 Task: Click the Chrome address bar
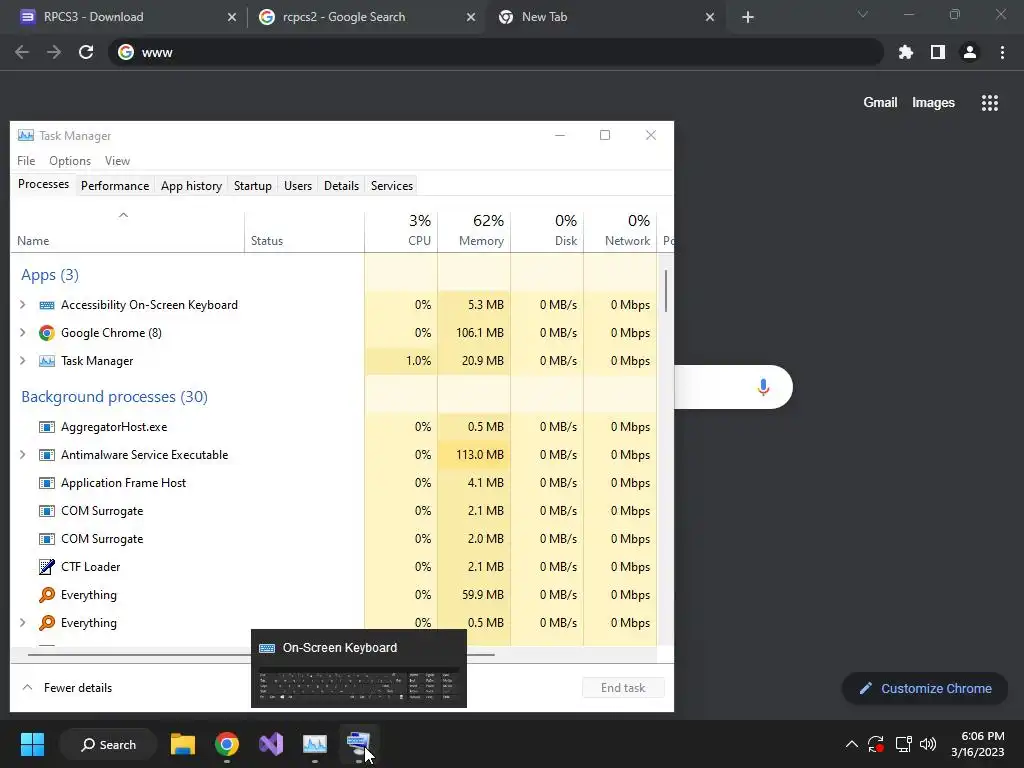coord(496,52)
